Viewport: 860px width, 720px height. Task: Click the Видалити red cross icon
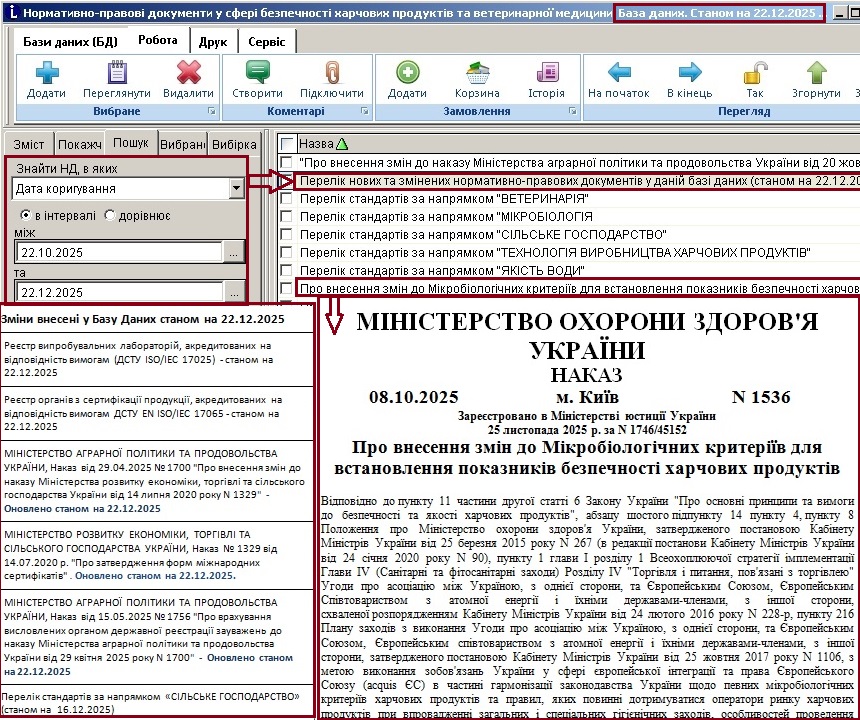click(188, 74)
